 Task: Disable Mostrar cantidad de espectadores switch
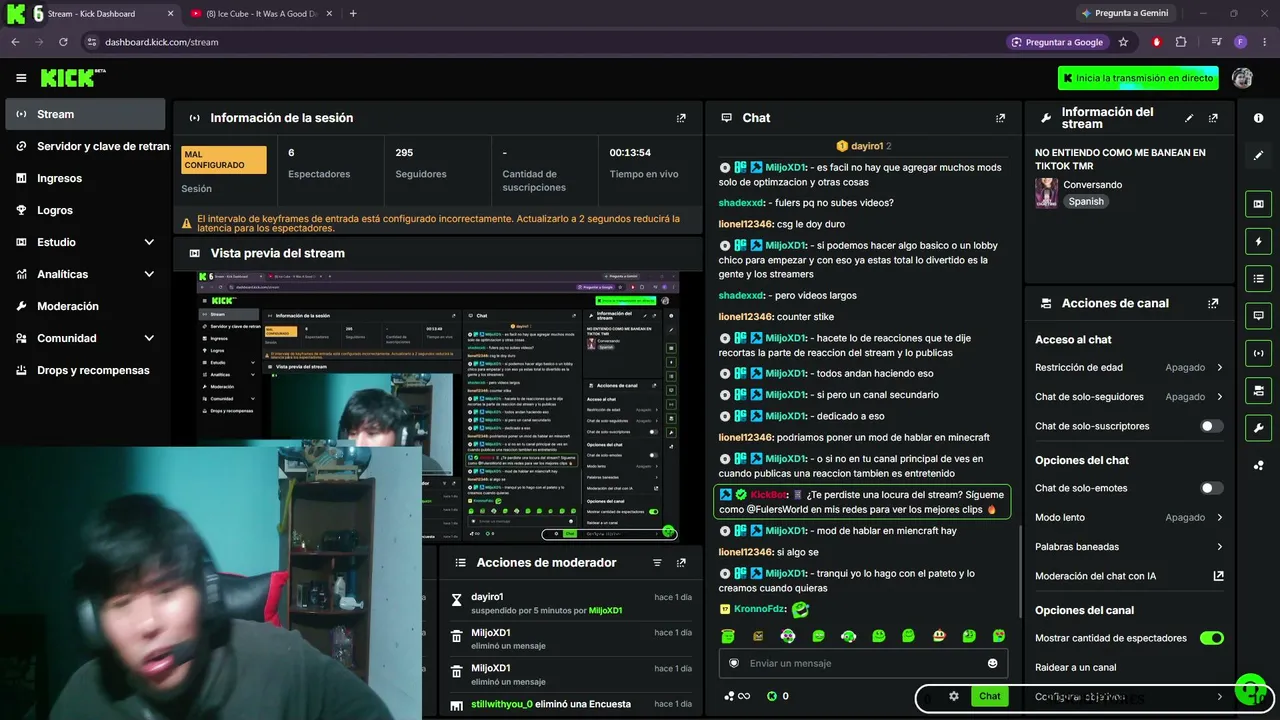tap(1211, 638)
